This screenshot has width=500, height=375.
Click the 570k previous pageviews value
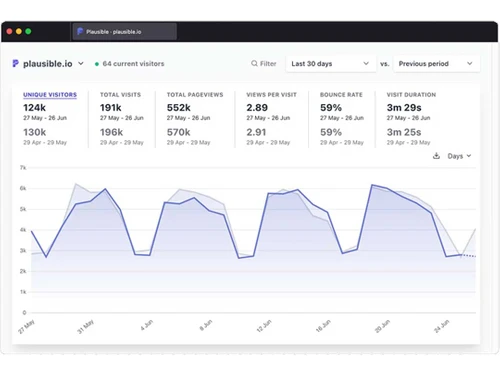(179, 132)
